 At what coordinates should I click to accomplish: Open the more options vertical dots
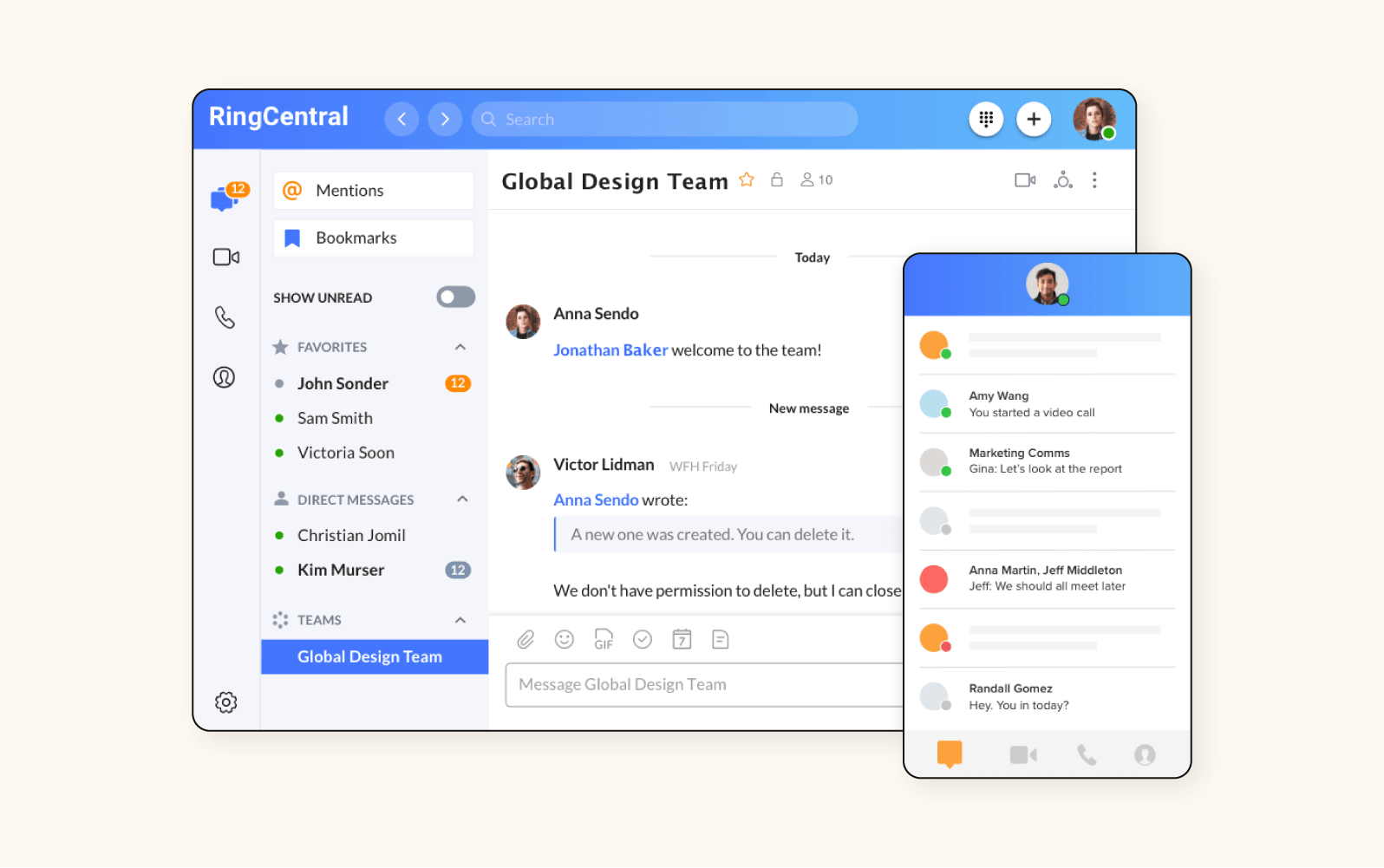pyautogui.click(x=1094, y=179)
